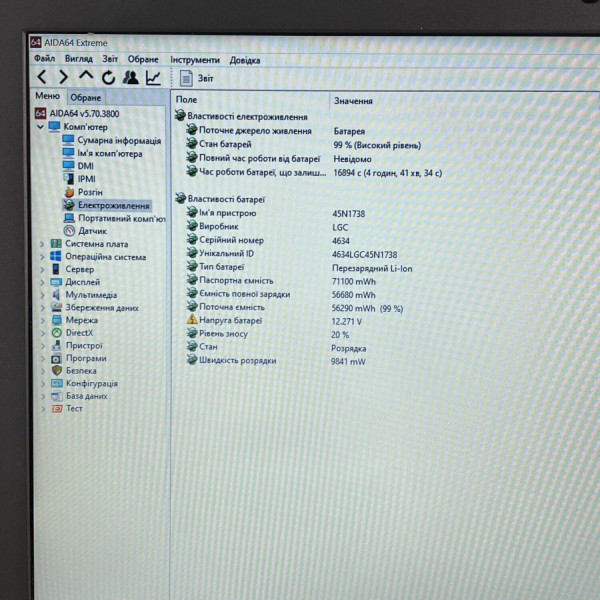Click the Мультимедіа speaker icon
Screen dimensions: 600x600
56,295
